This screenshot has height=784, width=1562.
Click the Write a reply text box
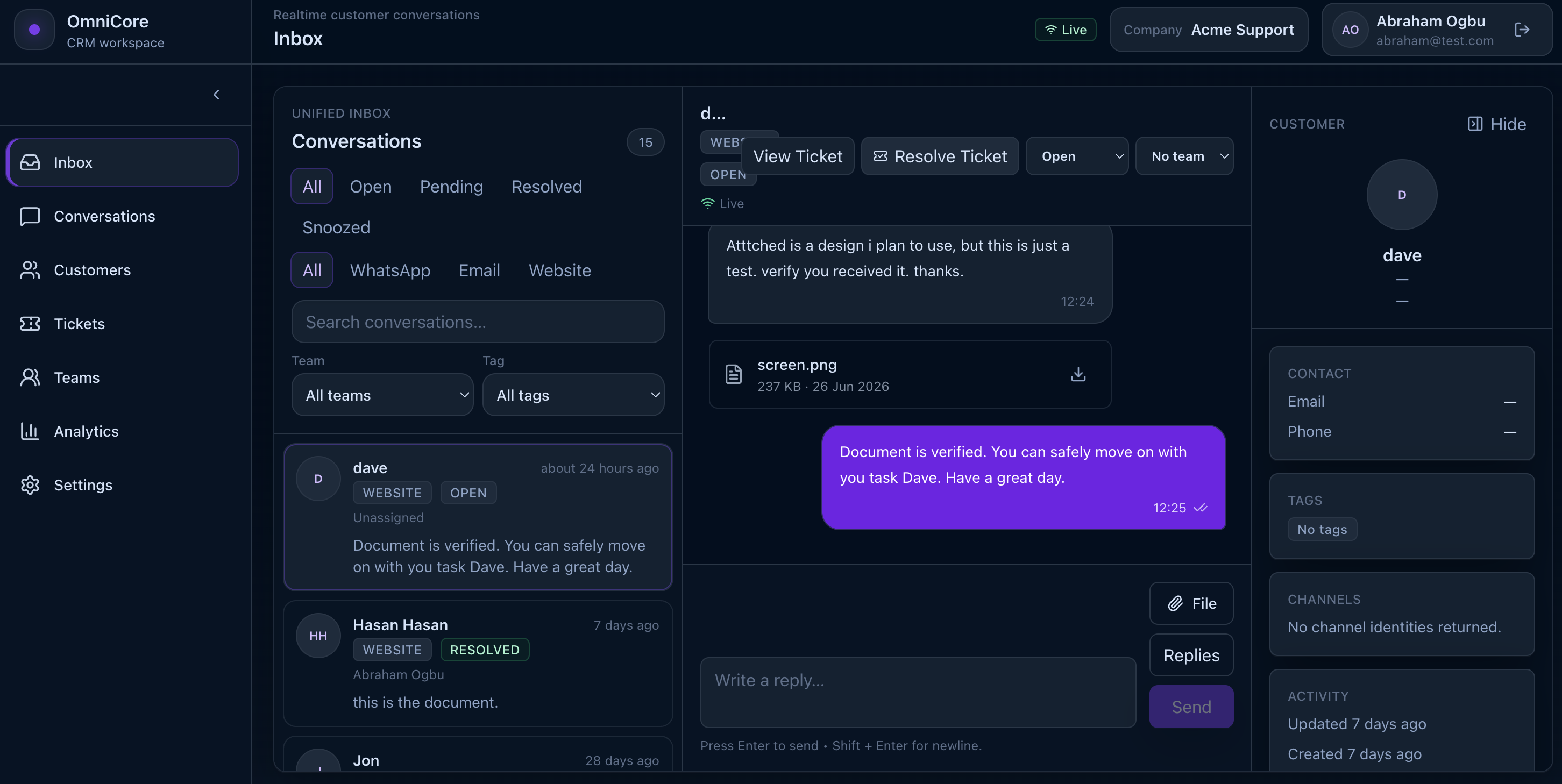click(x=918, y=693)
